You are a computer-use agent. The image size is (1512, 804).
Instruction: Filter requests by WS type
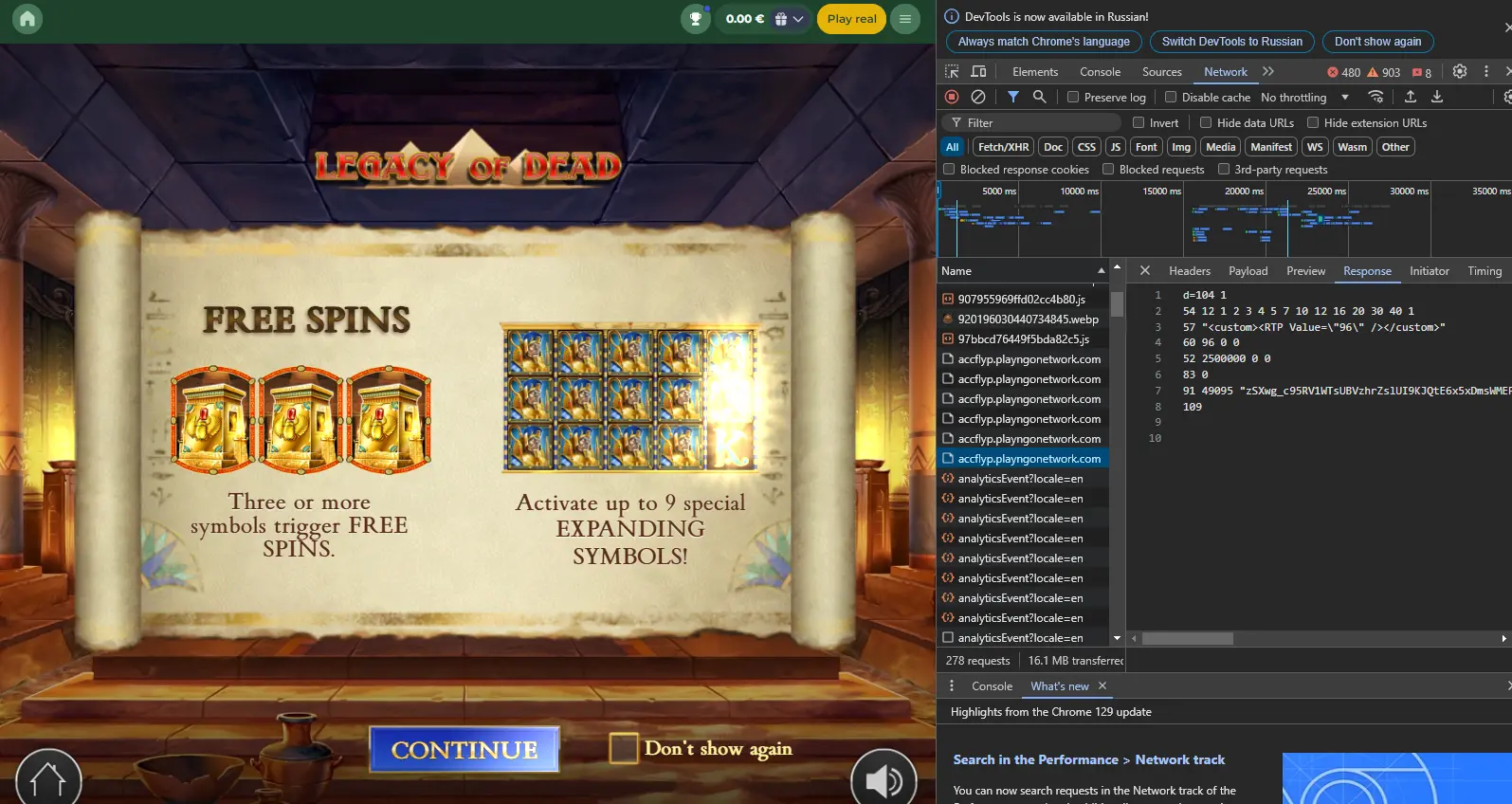[1315, 147]
